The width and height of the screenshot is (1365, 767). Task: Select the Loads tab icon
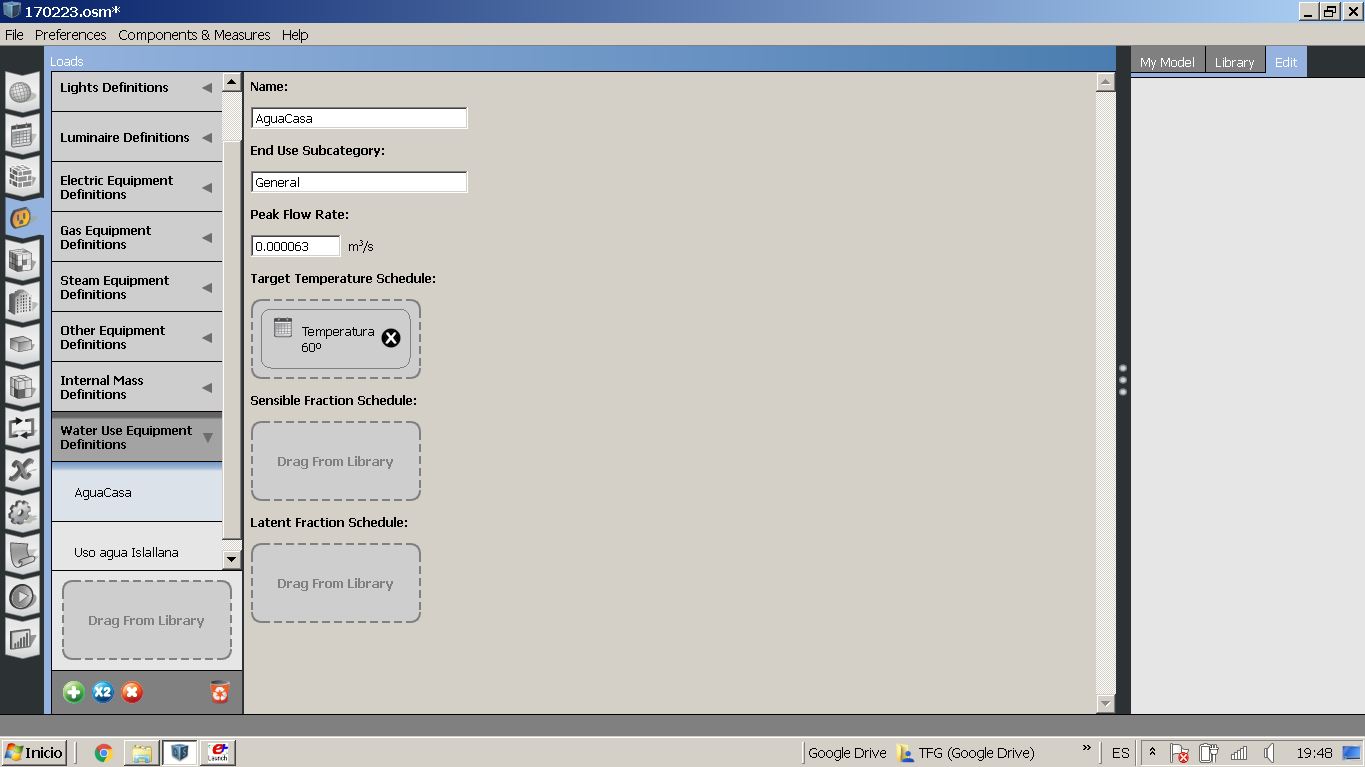[22, 218]
